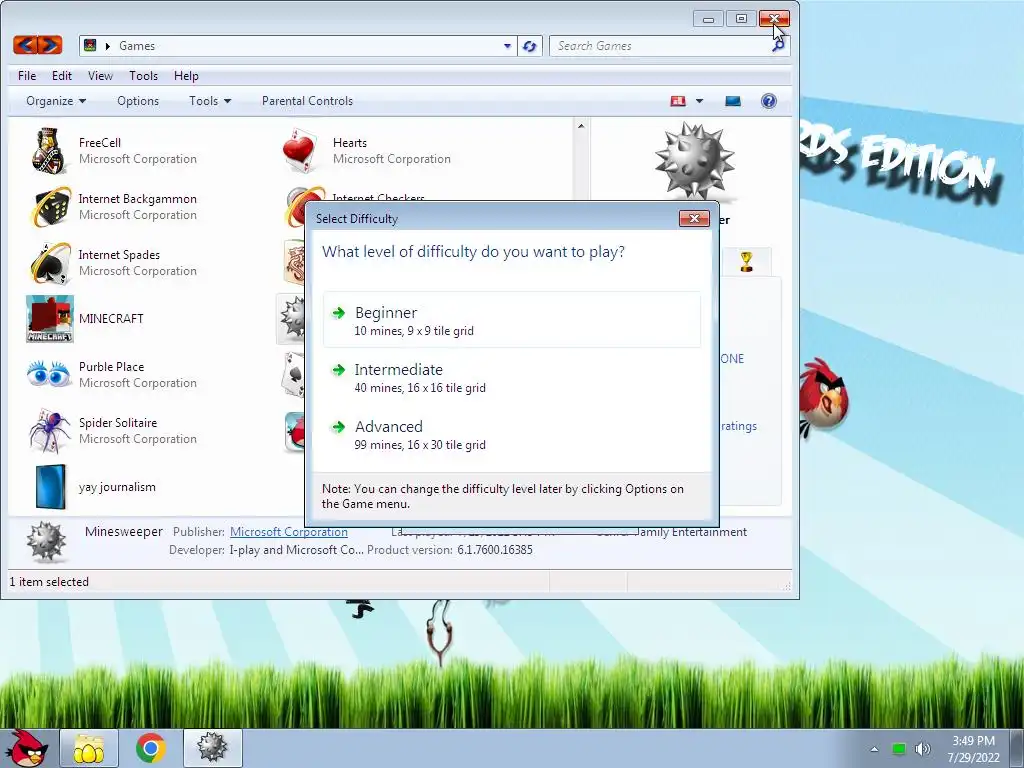The image size is (1024, 768).
Task: Click the Minesweeper icon in details pane
Action: pos(46,541)
